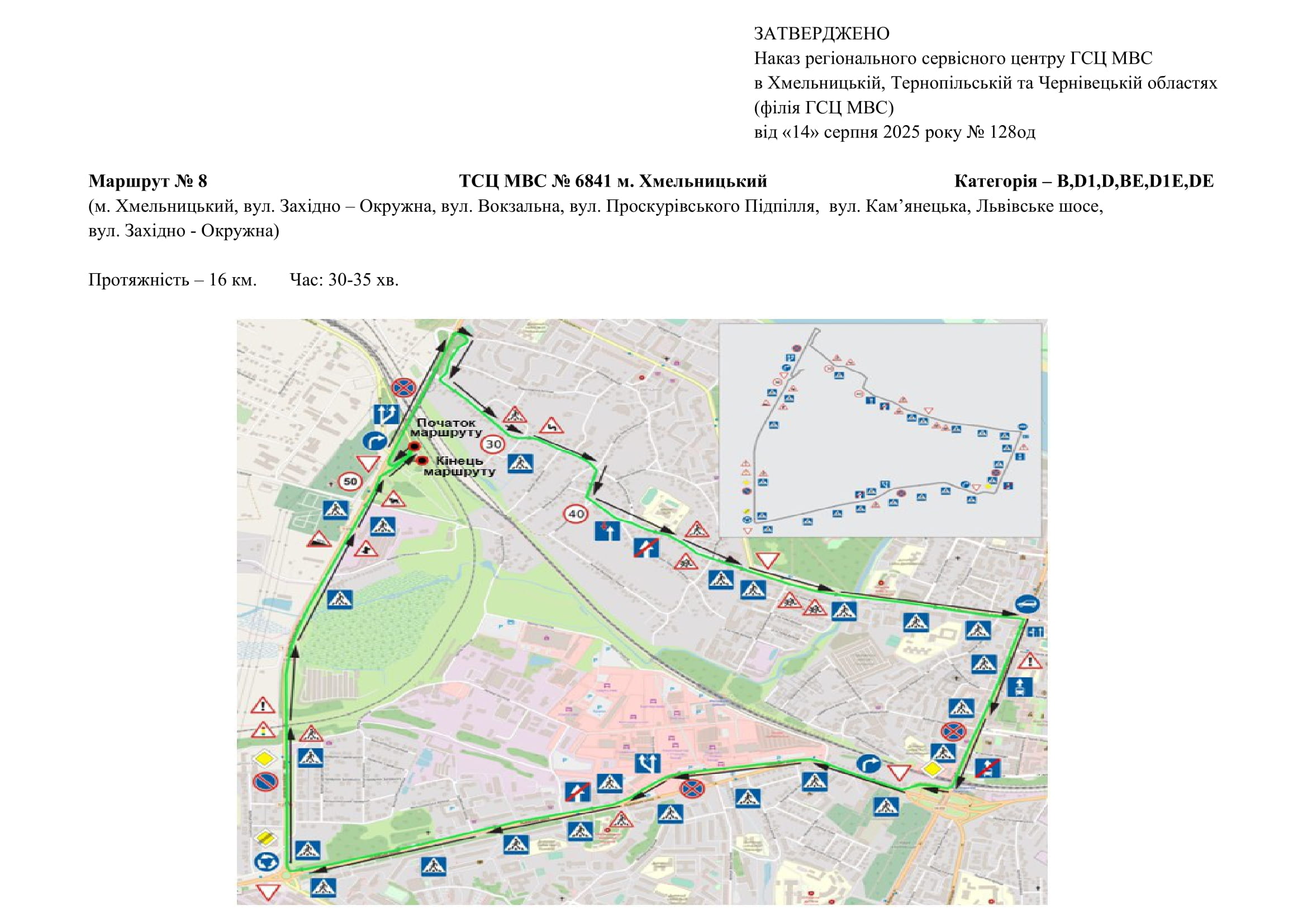Click the no parking sign
Screen dimensions: 1307x924
click(x=265, y=782)
